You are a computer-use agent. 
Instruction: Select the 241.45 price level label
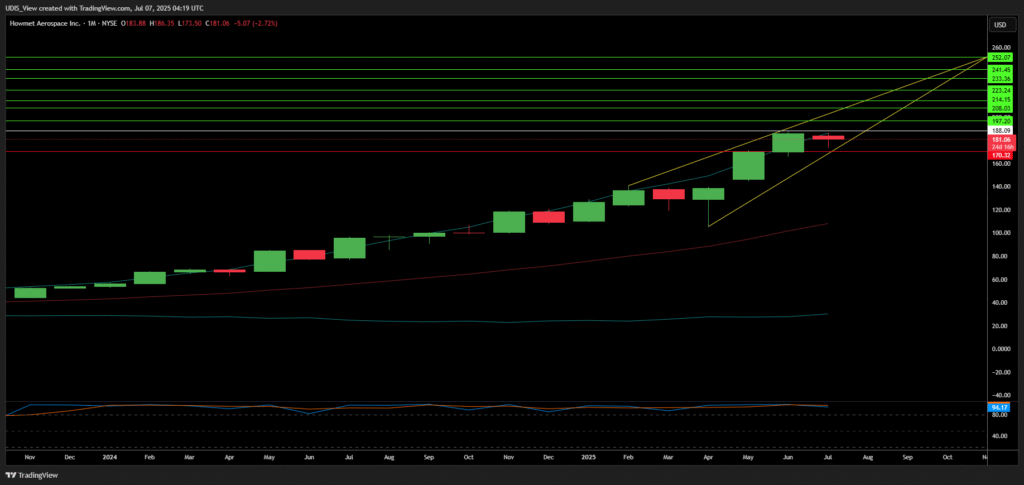pyautogui.click(x=1000, y=69)
